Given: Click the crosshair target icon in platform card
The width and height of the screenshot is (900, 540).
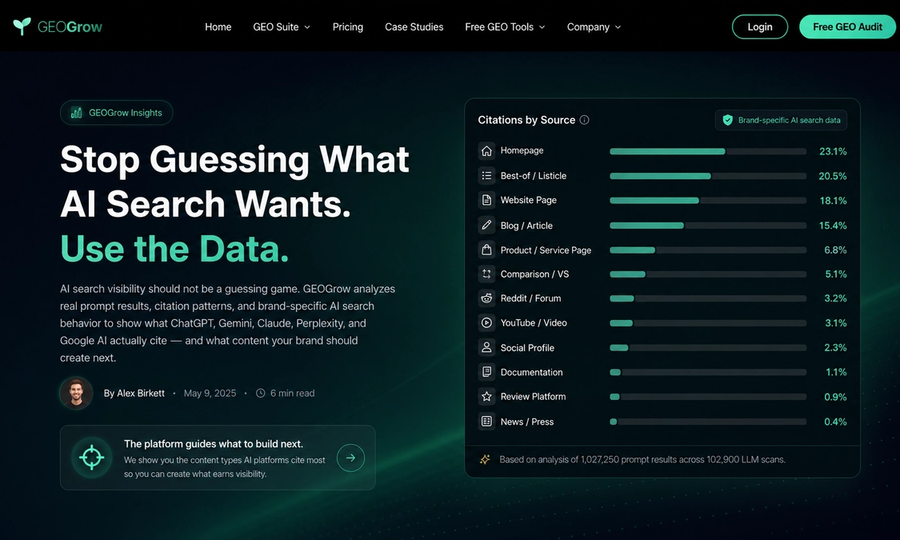Looking at the screenshot, I should [91, 457].
